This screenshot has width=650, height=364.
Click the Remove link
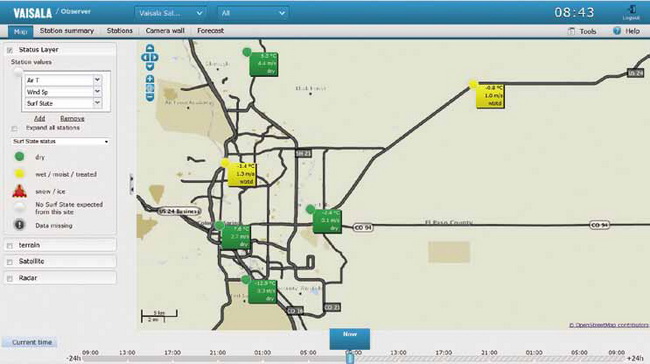pos(72,119)
